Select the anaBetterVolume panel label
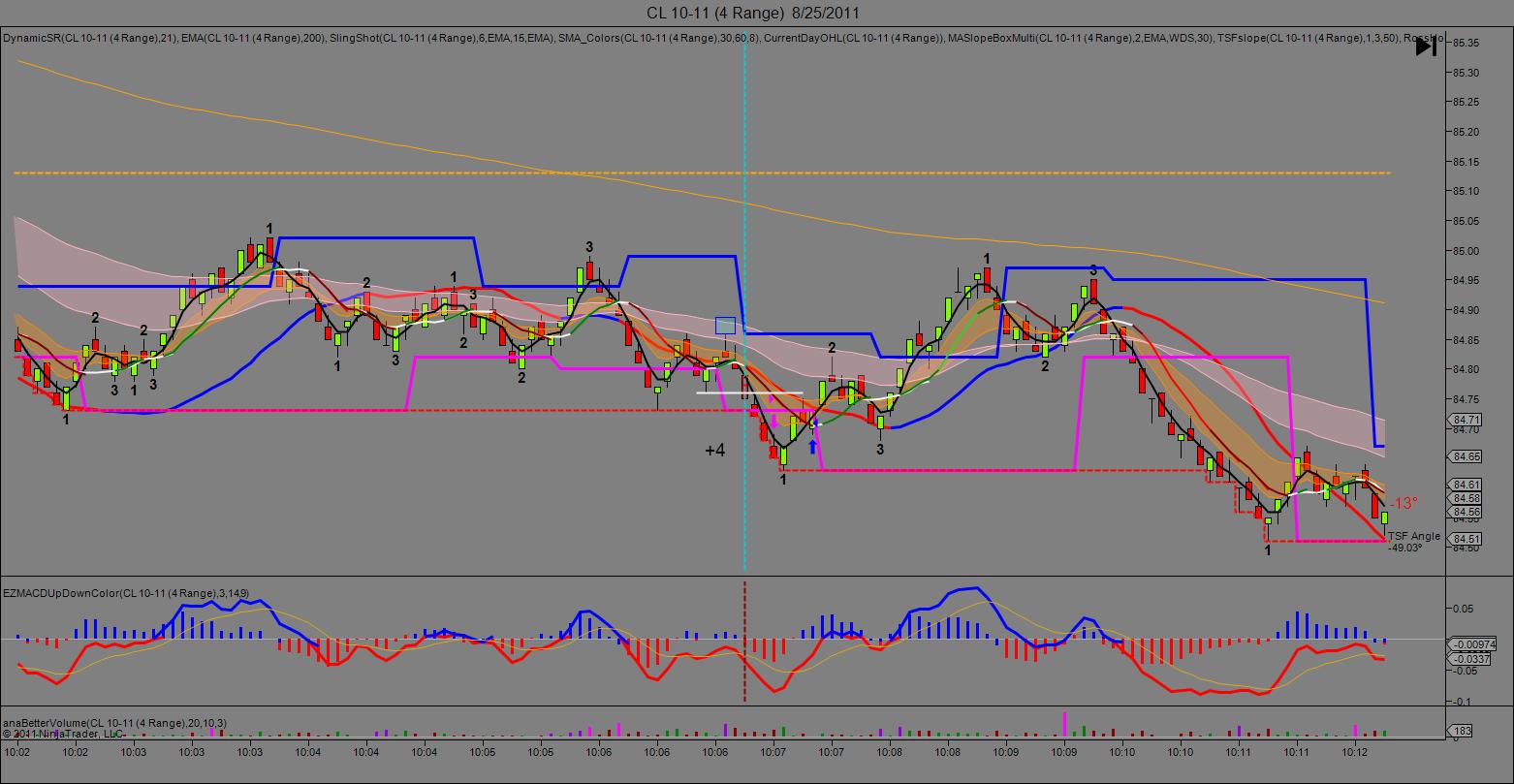Image resolution: width=1514 pixels, height=784 pixels. [x=114, y=723]
